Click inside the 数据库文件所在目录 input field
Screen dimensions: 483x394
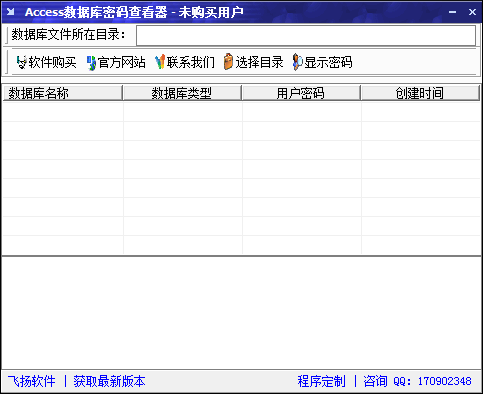[x=306, y=35]
